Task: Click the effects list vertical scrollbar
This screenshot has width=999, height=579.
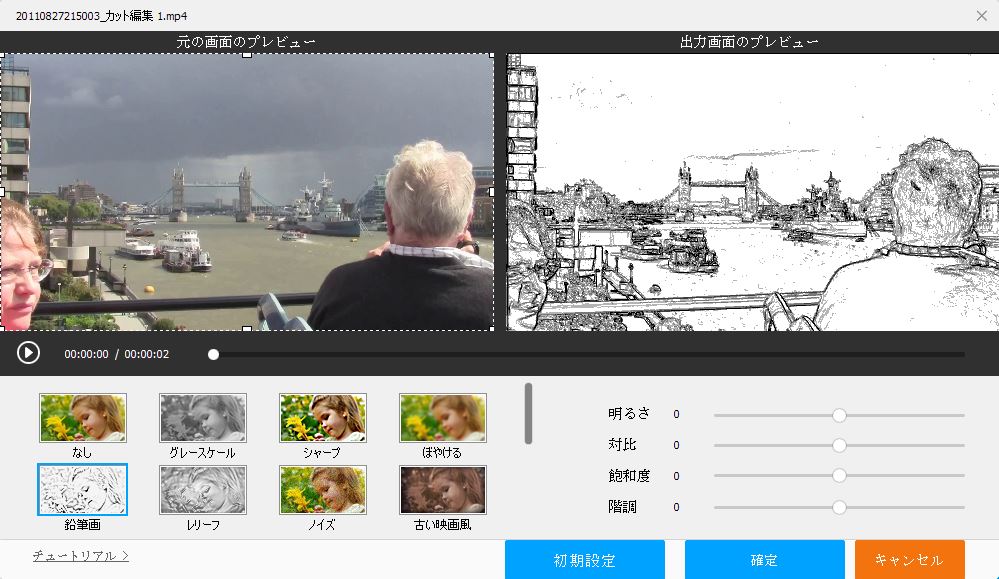Action: 528,413
